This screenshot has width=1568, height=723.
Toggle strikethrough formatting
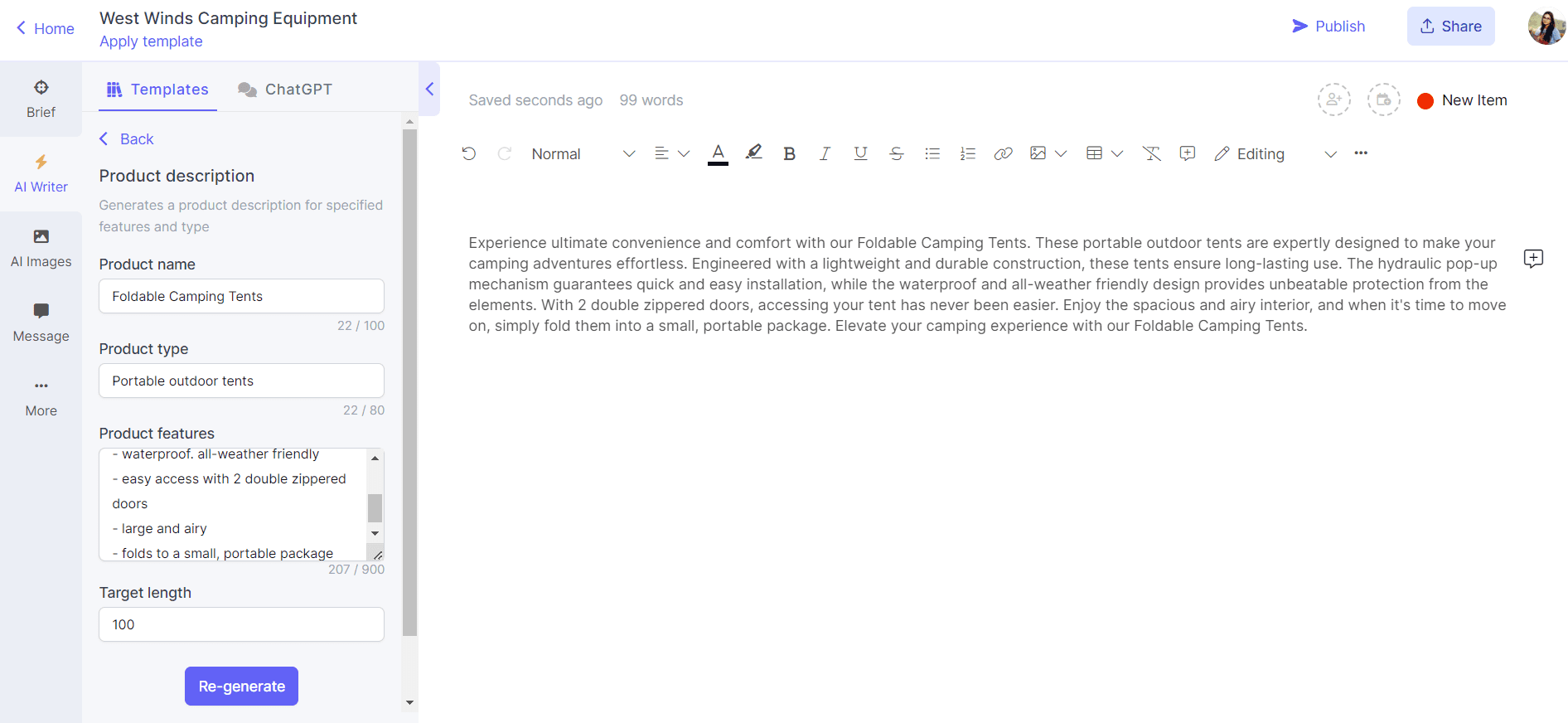pos(896,153)
